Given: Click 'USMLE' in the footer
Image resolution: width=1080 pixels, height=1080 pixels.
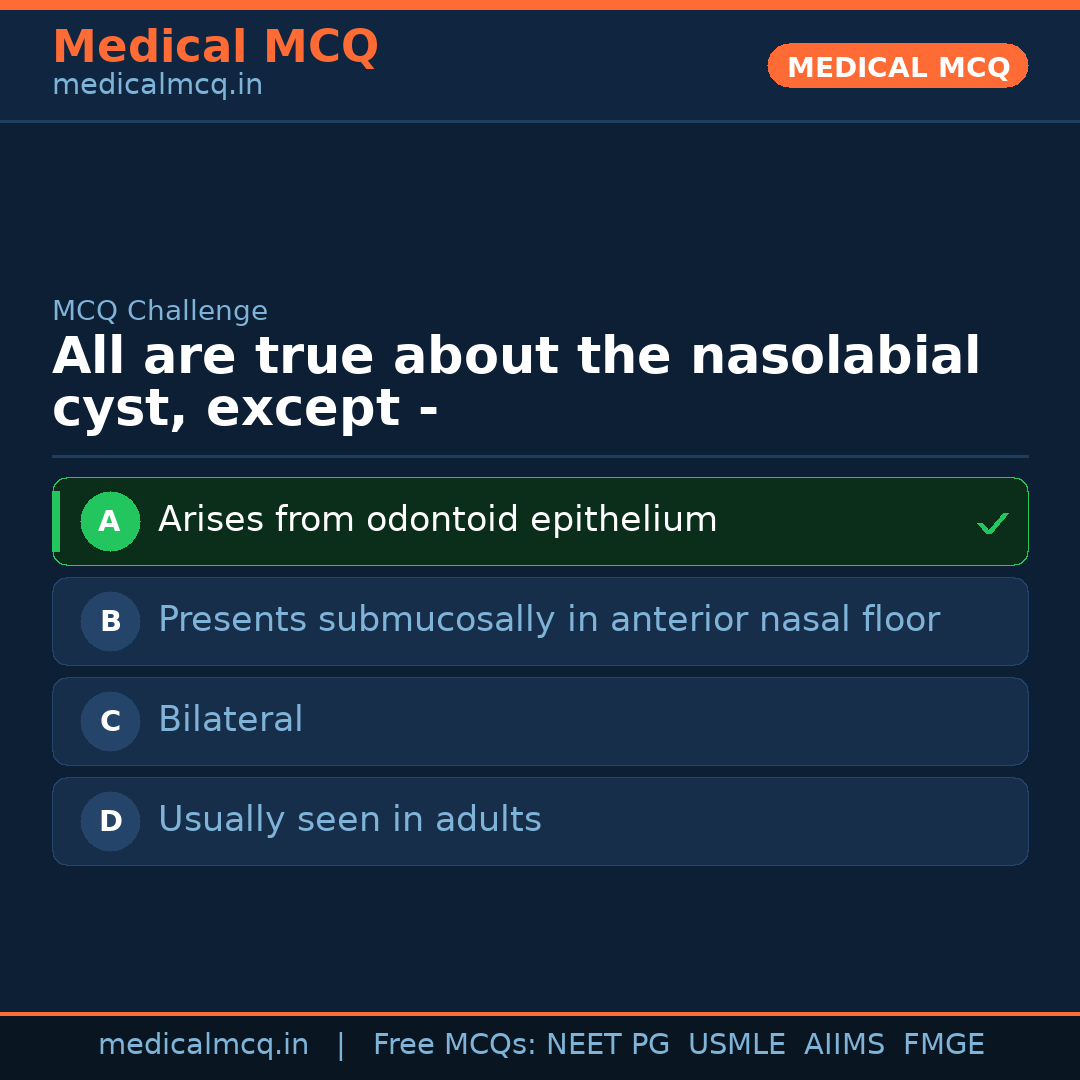Looking at the screenshot, I should pos(736,1045).
